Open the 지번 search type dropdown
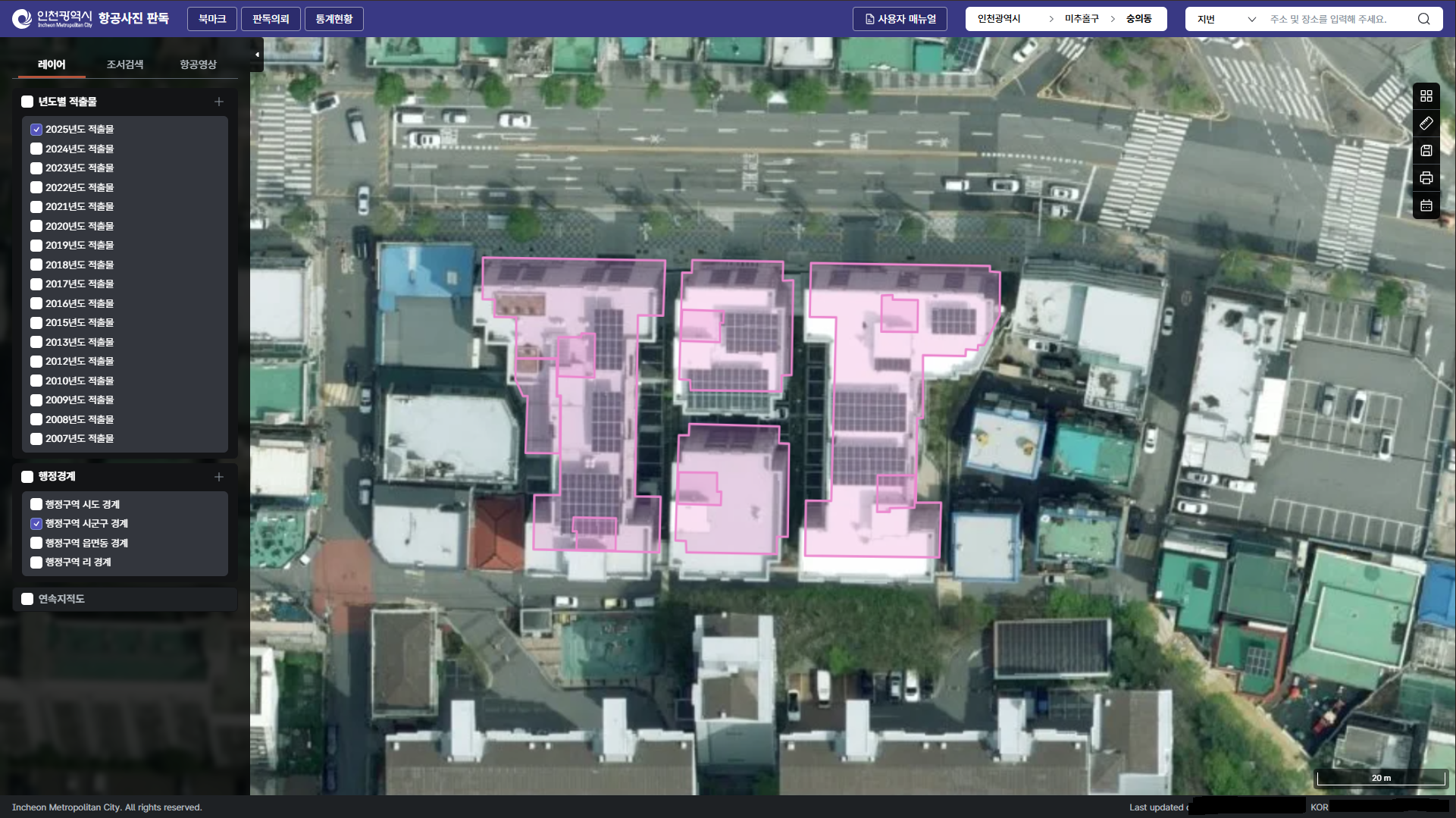 click(x=1226, y=19)
